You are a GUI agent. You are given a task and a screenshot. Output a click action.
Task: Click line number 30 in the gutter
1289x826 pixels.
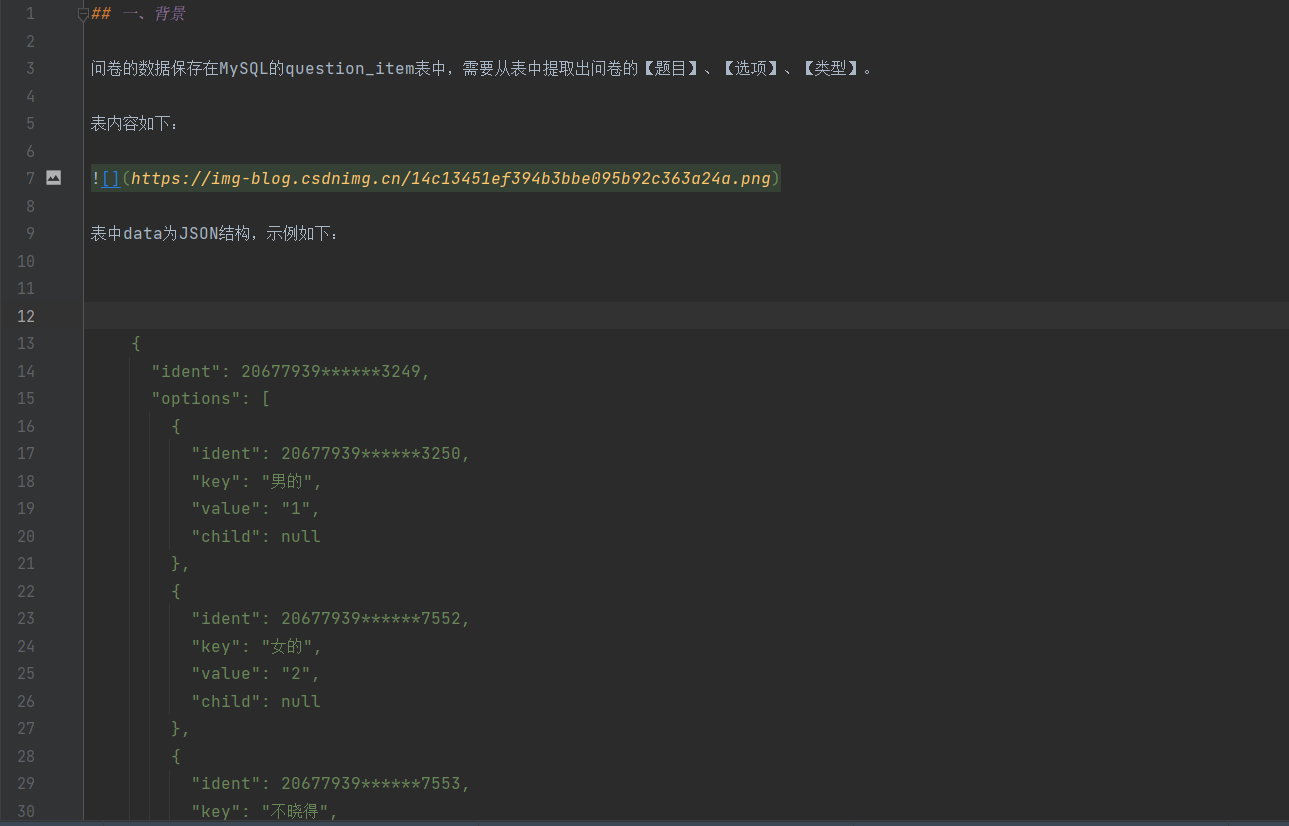tap(25, 811)
